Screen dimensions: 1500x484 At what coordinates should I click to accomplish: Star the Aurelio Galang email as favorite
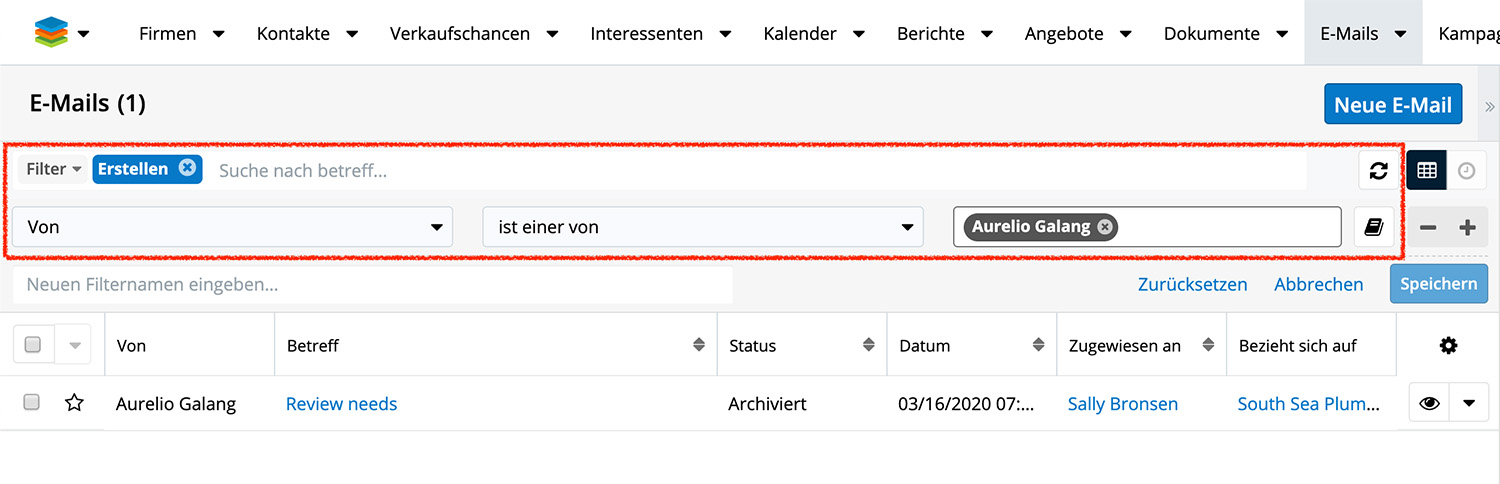click(74, 403)
